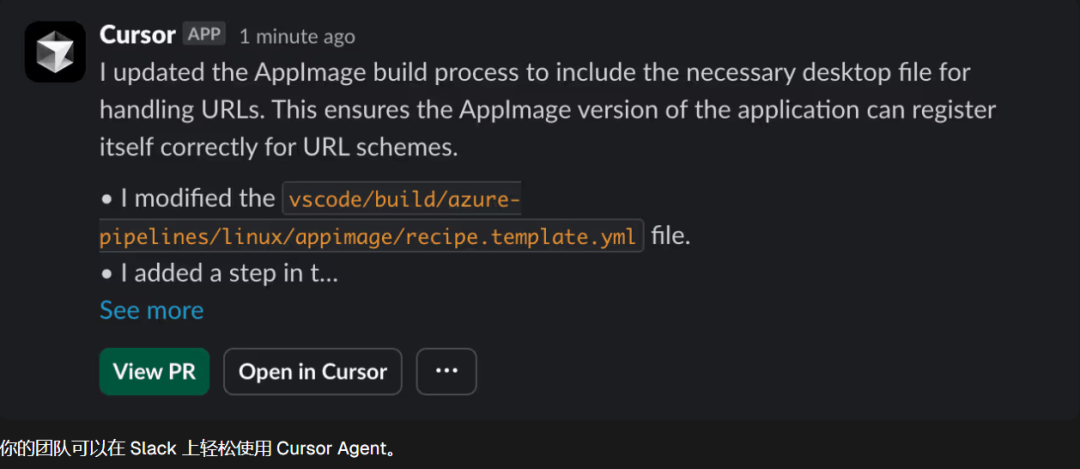
Task: Open the Cursor sender name profile
Action: point(137,34)
